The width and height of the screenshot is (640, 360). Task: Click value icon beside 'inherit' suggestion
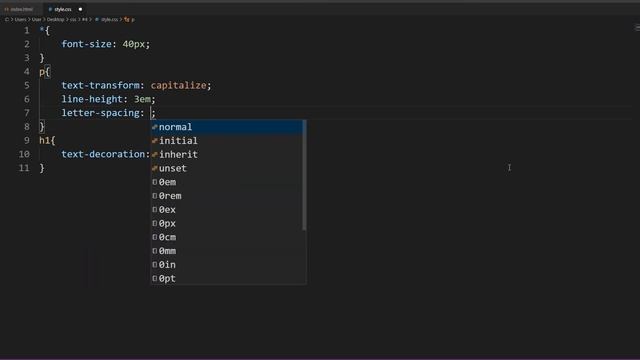pyautogui.click(x=155, y=155)
